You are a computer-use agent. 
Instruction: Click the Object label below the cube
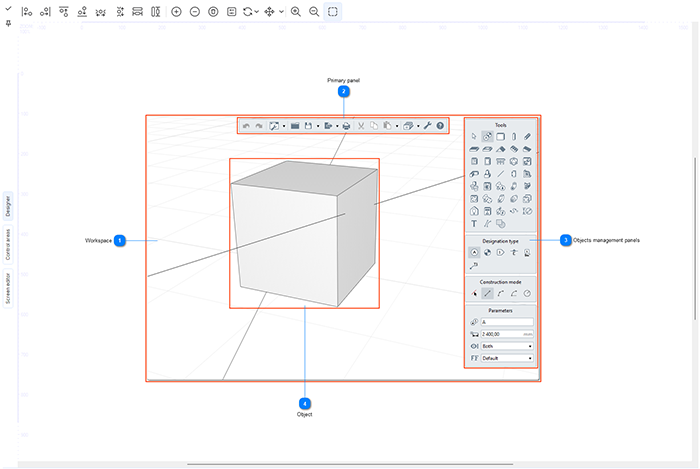pyautogui.click(x=304, y=415)
